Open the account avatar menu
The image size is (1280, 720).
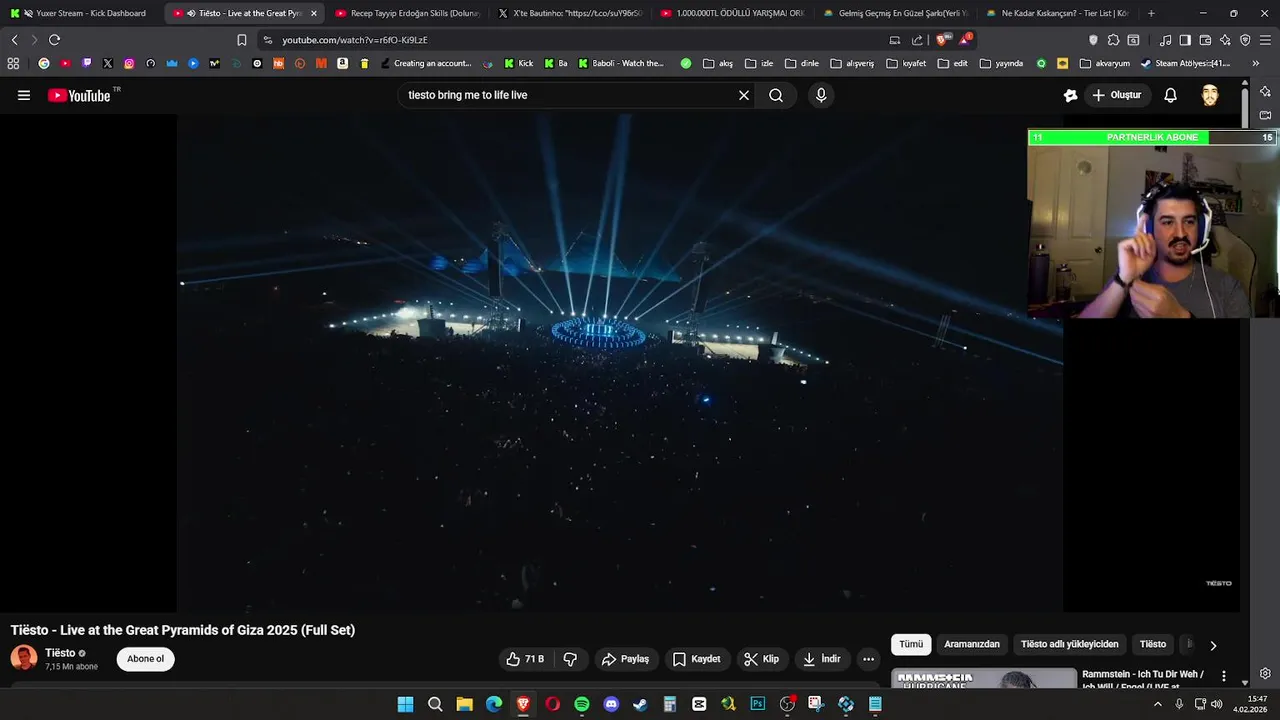tap(1210, 95)
